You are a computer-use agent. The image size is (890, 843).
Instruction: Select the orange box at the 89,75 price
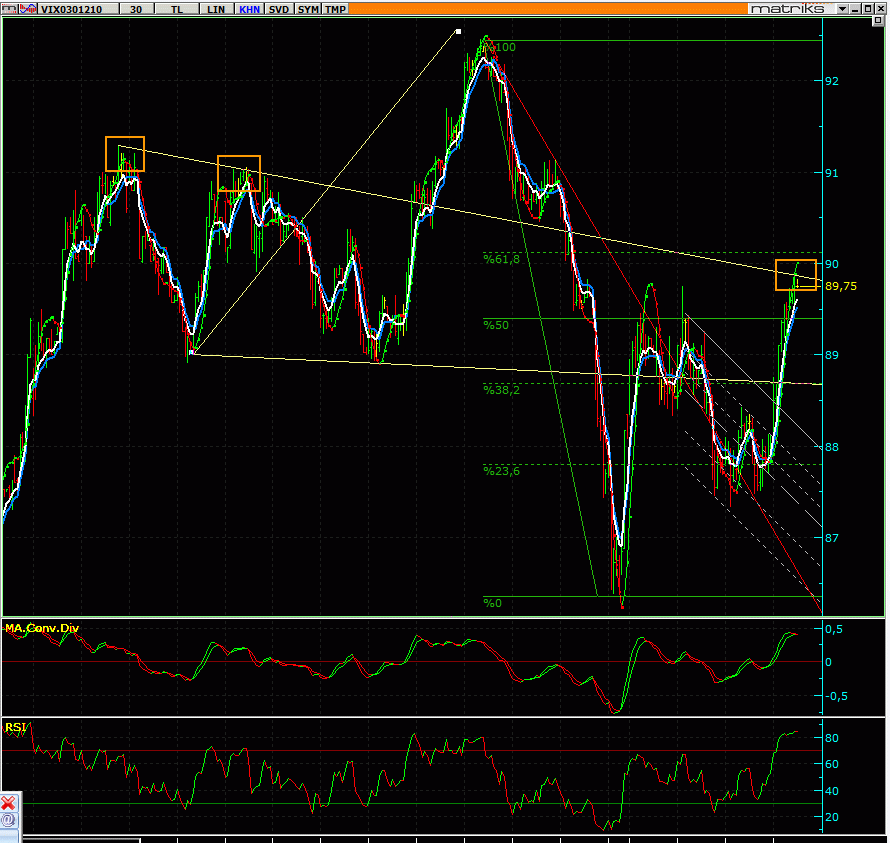click(x=796, y=274)
